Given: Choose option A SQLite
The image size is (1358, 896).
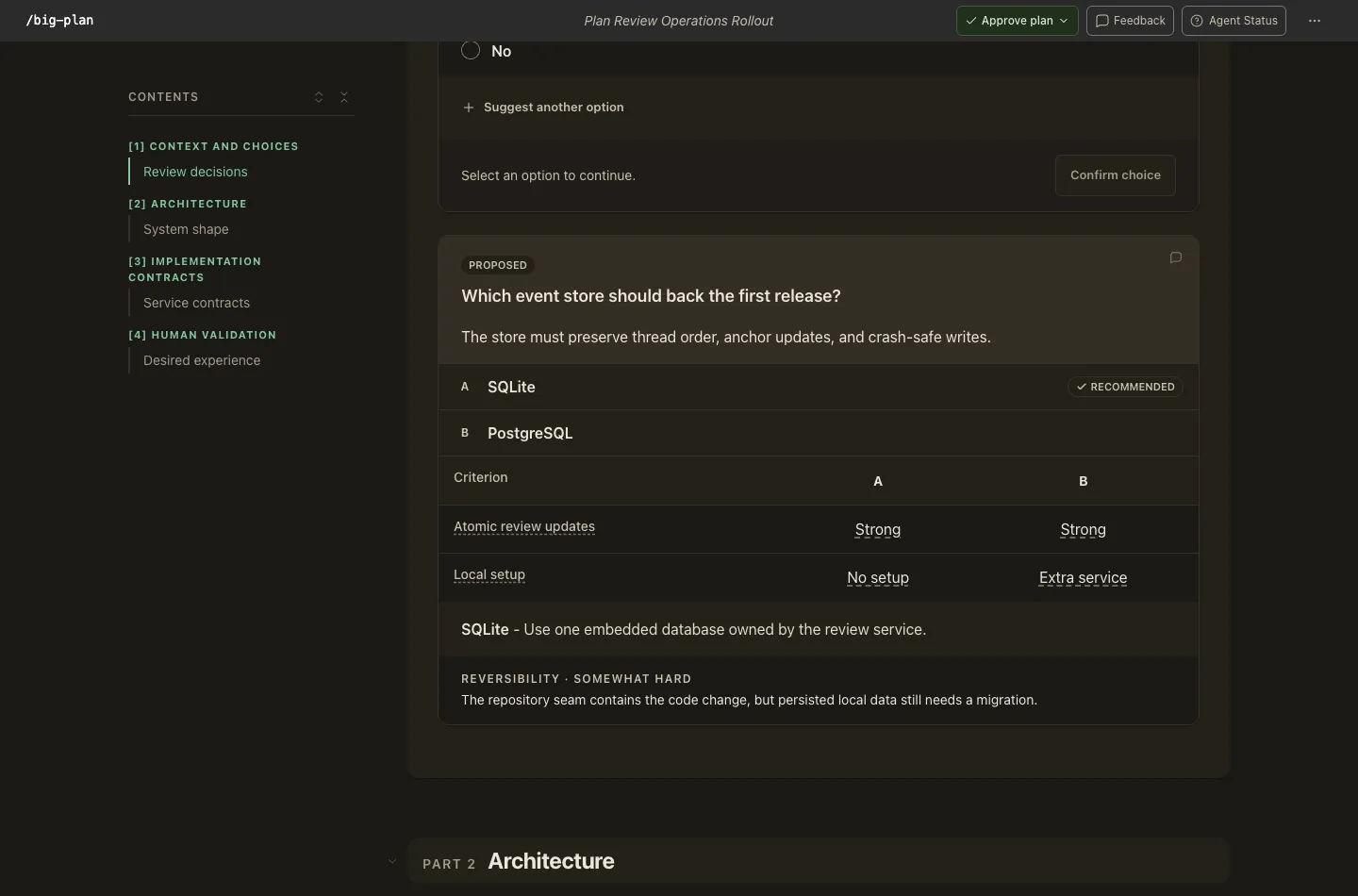Looking at the screenshot, I should coord(819,387).
